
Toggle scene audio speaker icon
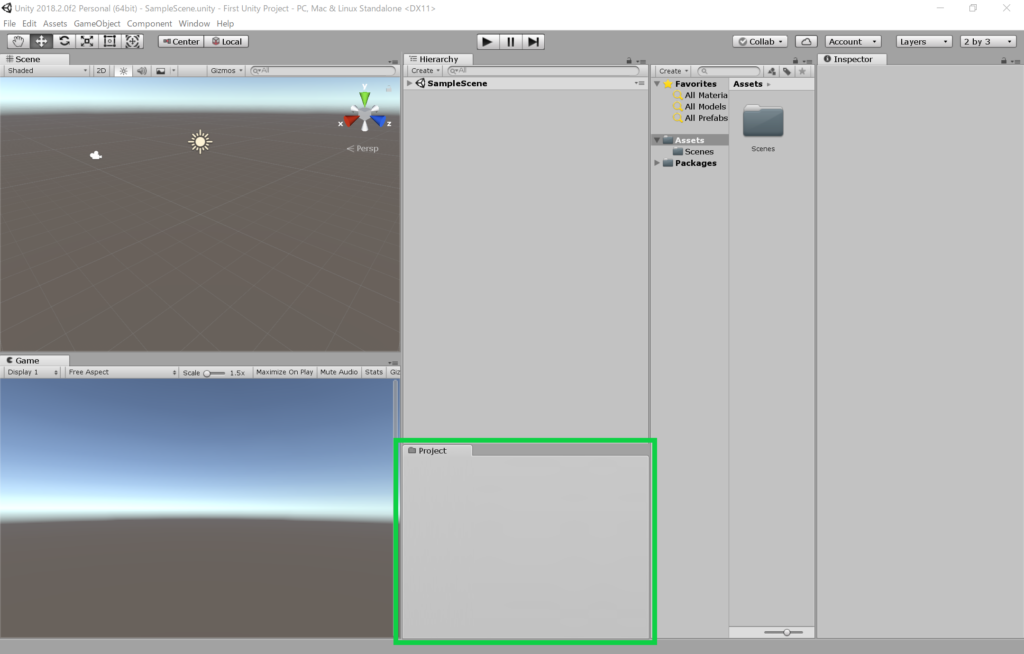[142, 71]
